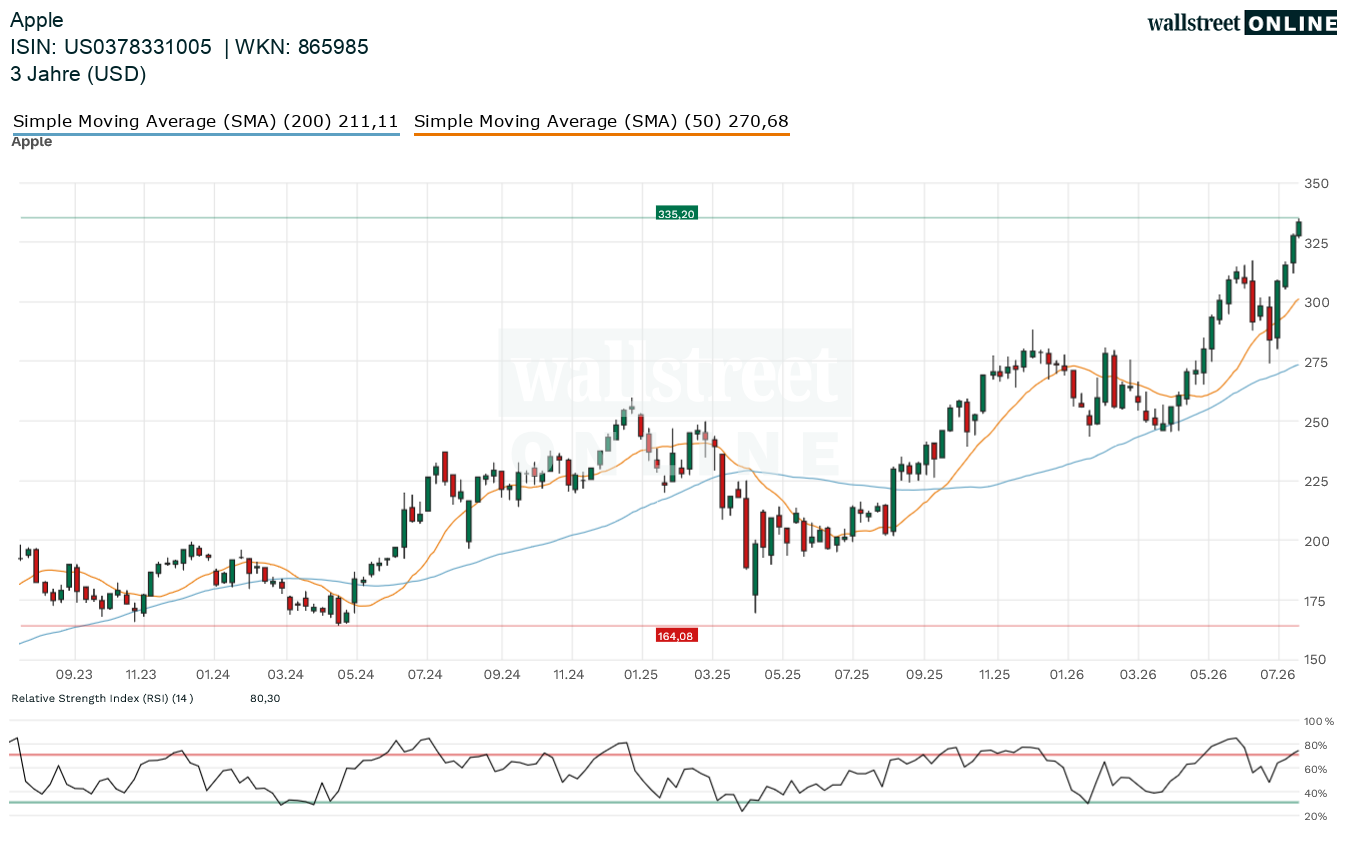Select the SMA (200) legend entry
This screenshot has width=1349, height=843.
click(206, 122)
